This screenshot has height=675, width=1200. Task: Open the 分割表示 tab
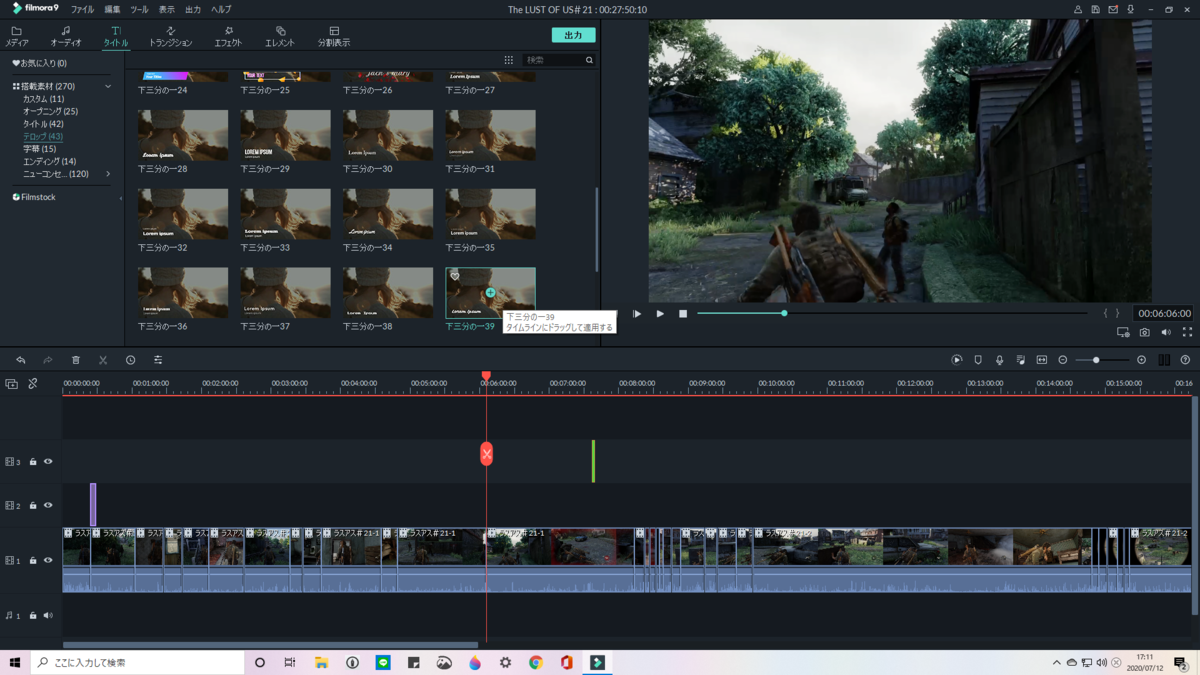334,37
